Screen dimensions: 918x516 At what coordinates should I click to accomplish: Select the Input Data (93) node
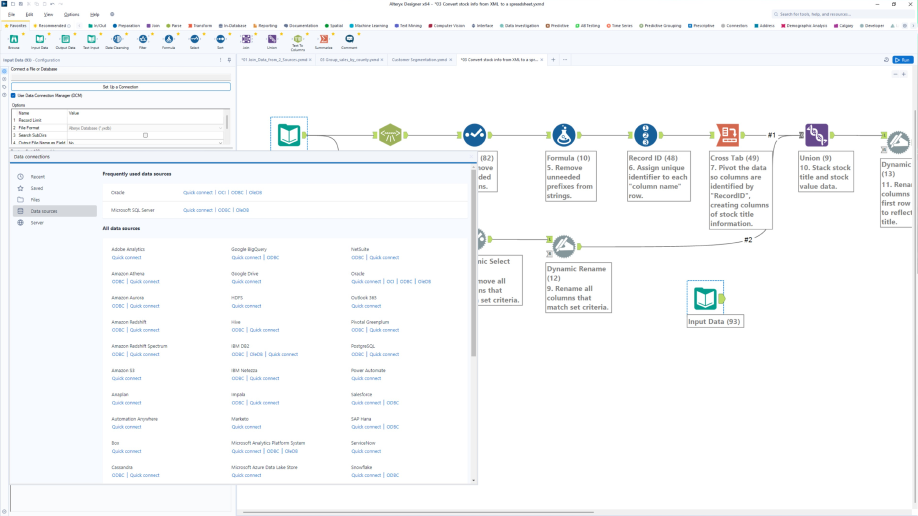point(705,298)
